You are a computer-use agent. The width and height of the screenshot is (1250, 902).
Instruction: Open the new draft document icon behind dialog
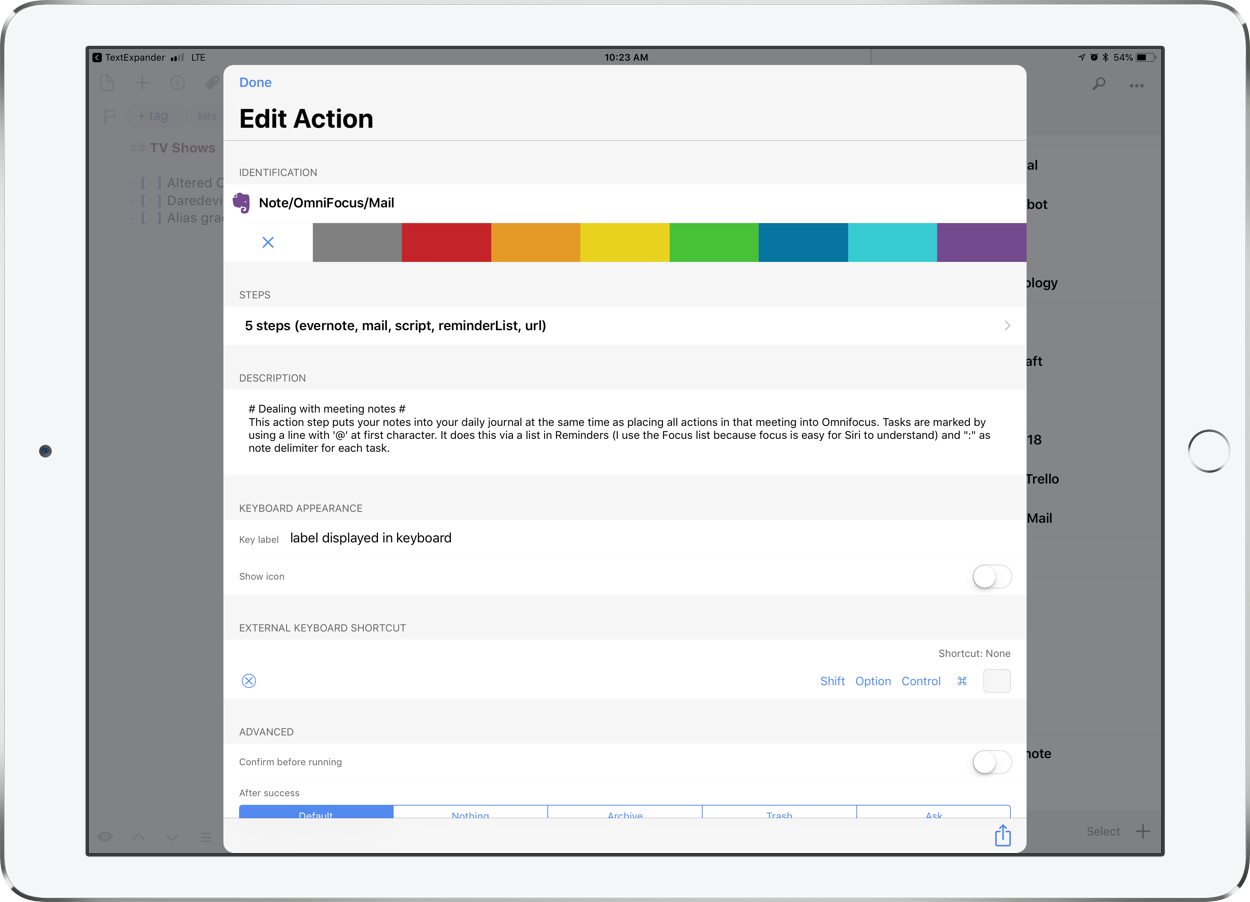pos(107,83)
